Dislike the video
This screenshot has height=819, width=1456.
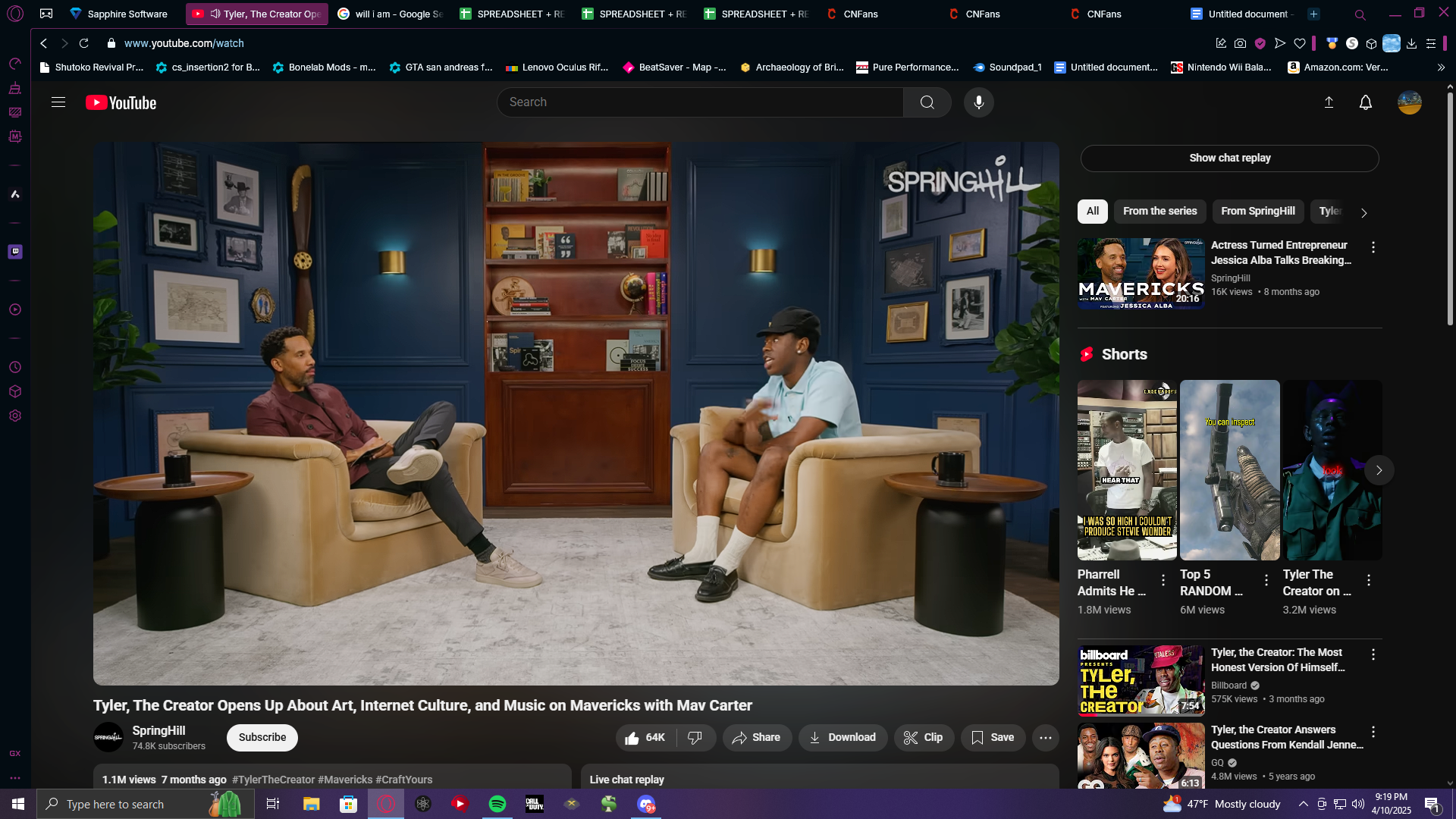pyautogui.click(x=695, y=737)
